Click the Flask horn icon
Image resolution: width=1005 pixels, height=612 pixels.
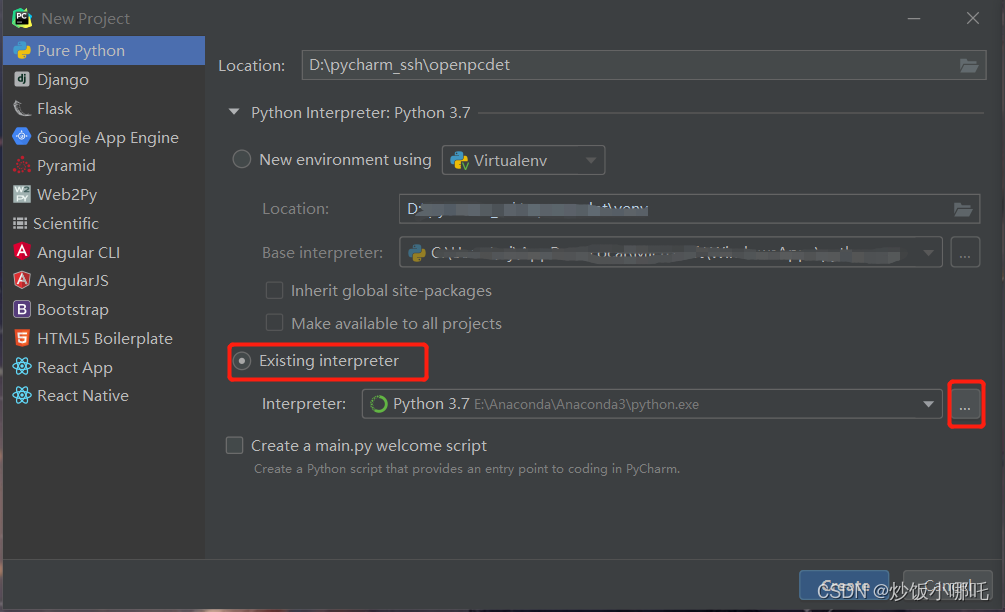click(22, 108)
